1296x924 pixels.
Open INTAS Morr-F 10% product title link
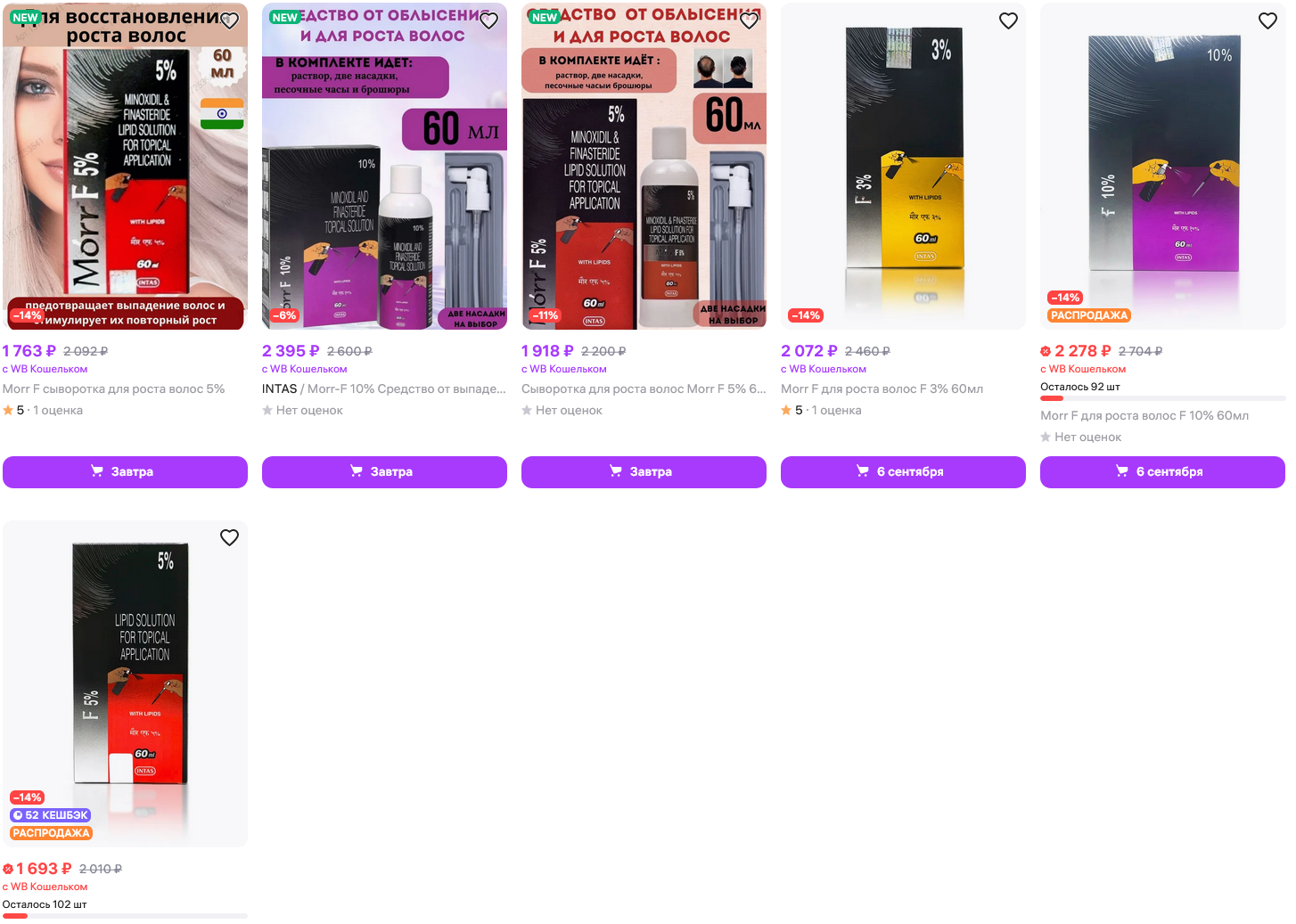(x=384, y=388)
